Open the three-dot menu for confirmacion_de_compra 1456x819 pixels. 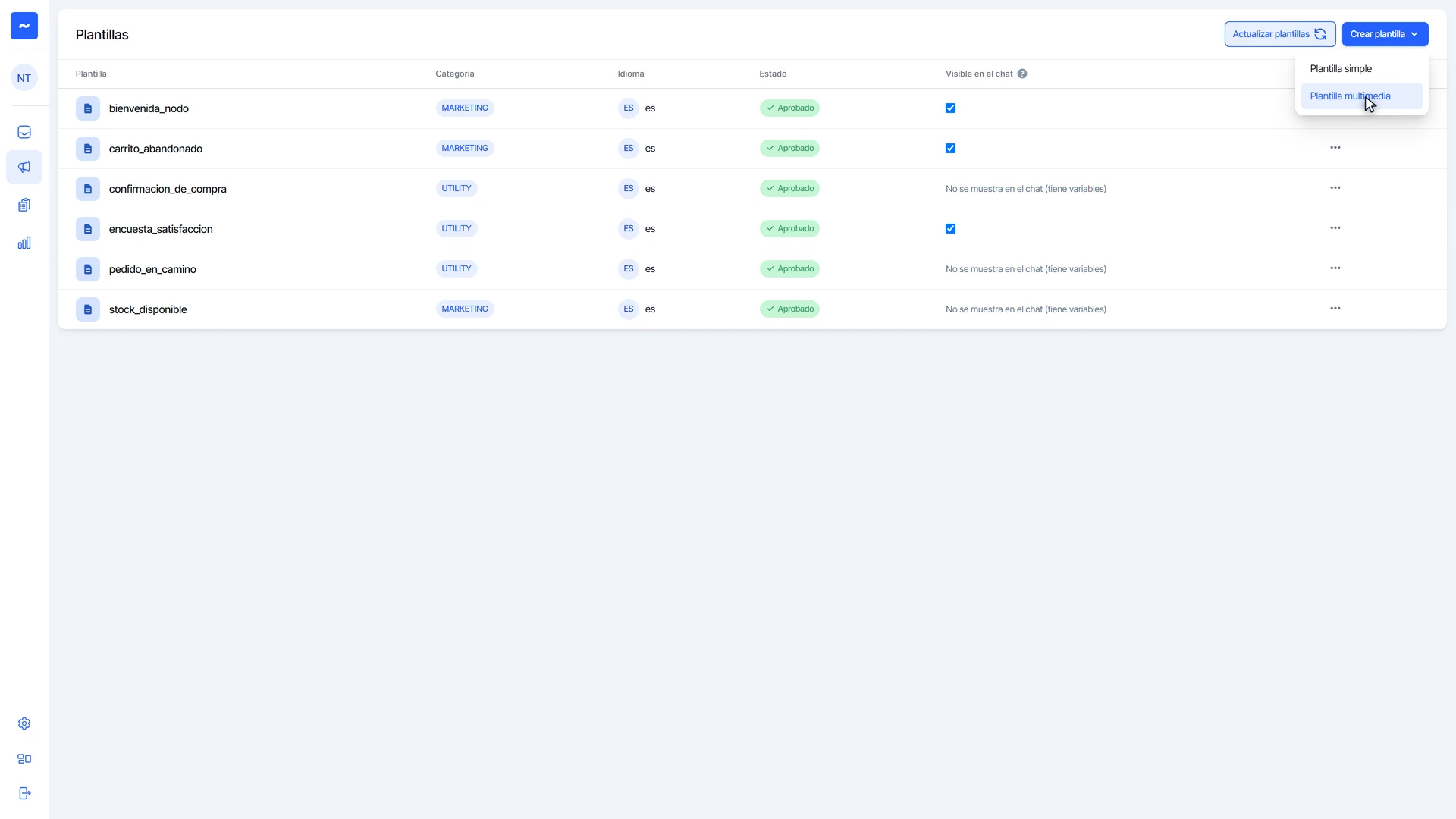pos(1335,188)
